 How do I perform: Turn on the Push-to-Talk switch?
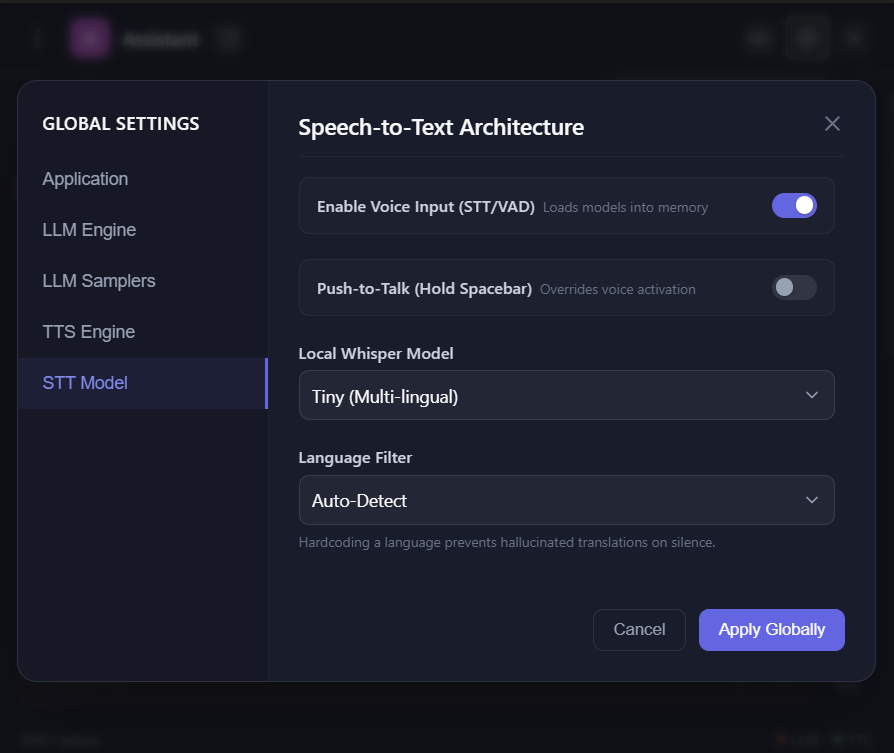(794, 288)
